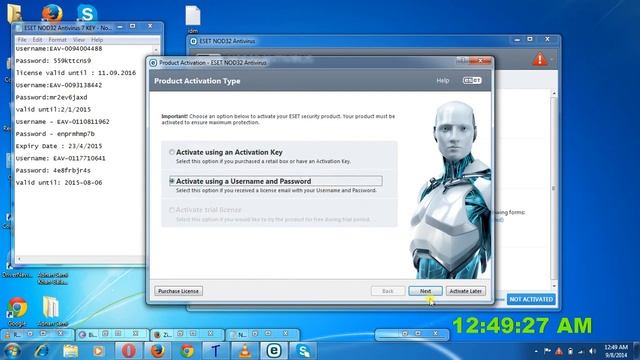The width and height of the screenshot is (640, 360).
Task: Click Notepad line Expiry Date : 23/4/2015
Action: point(59,146)
